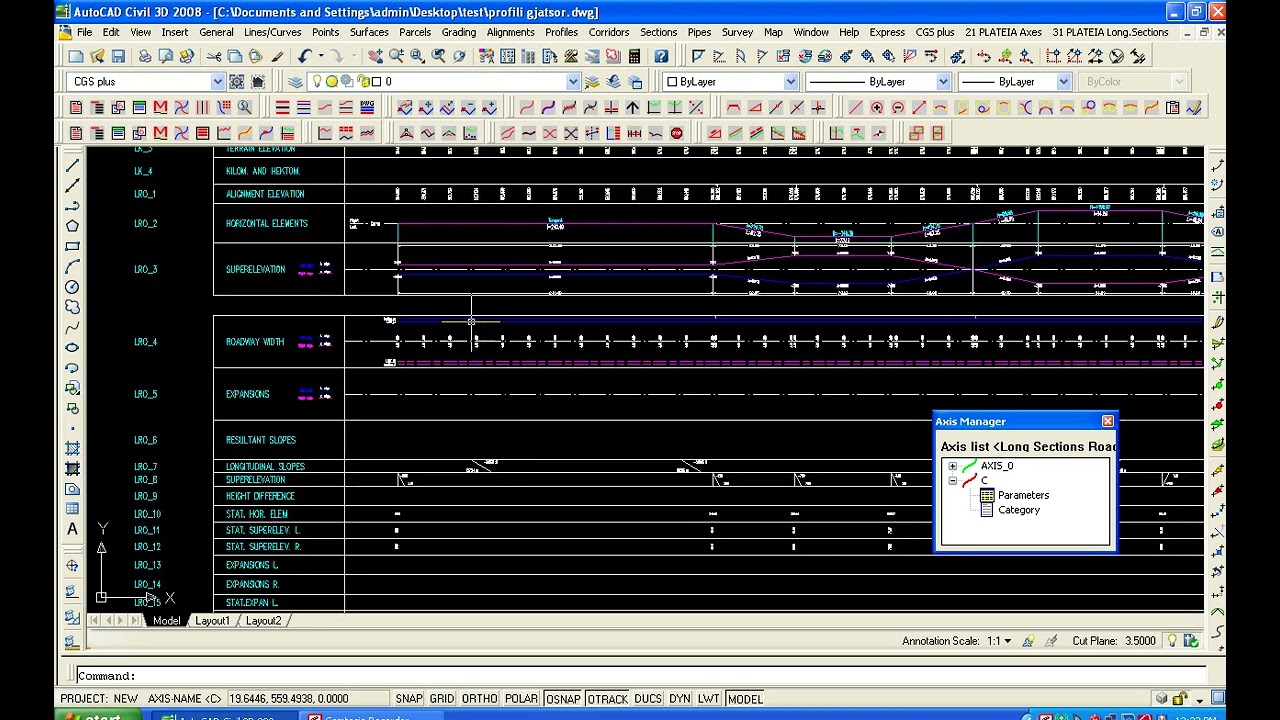Click the Workspace Settings gear icon
This screenshot has height=720, width=1280.
point(236,81)
